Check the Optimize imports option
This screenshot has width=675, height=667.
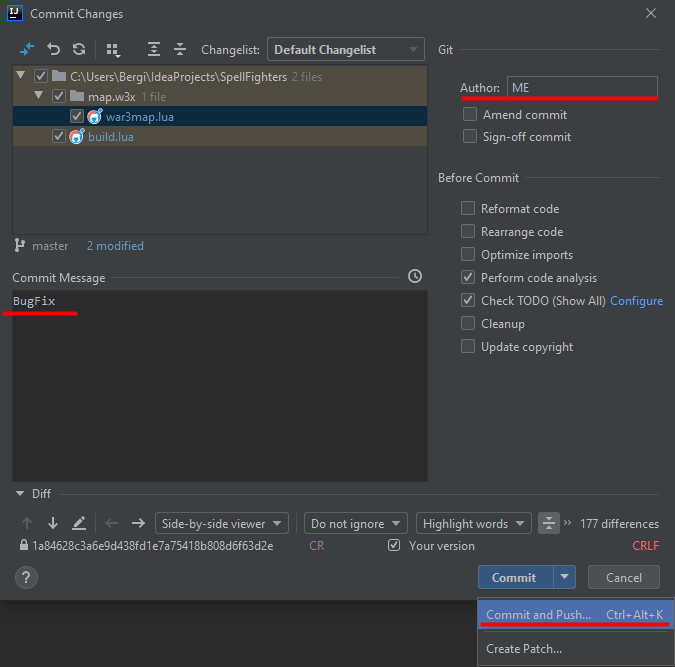pyautogui.click(x=468, y=254)
